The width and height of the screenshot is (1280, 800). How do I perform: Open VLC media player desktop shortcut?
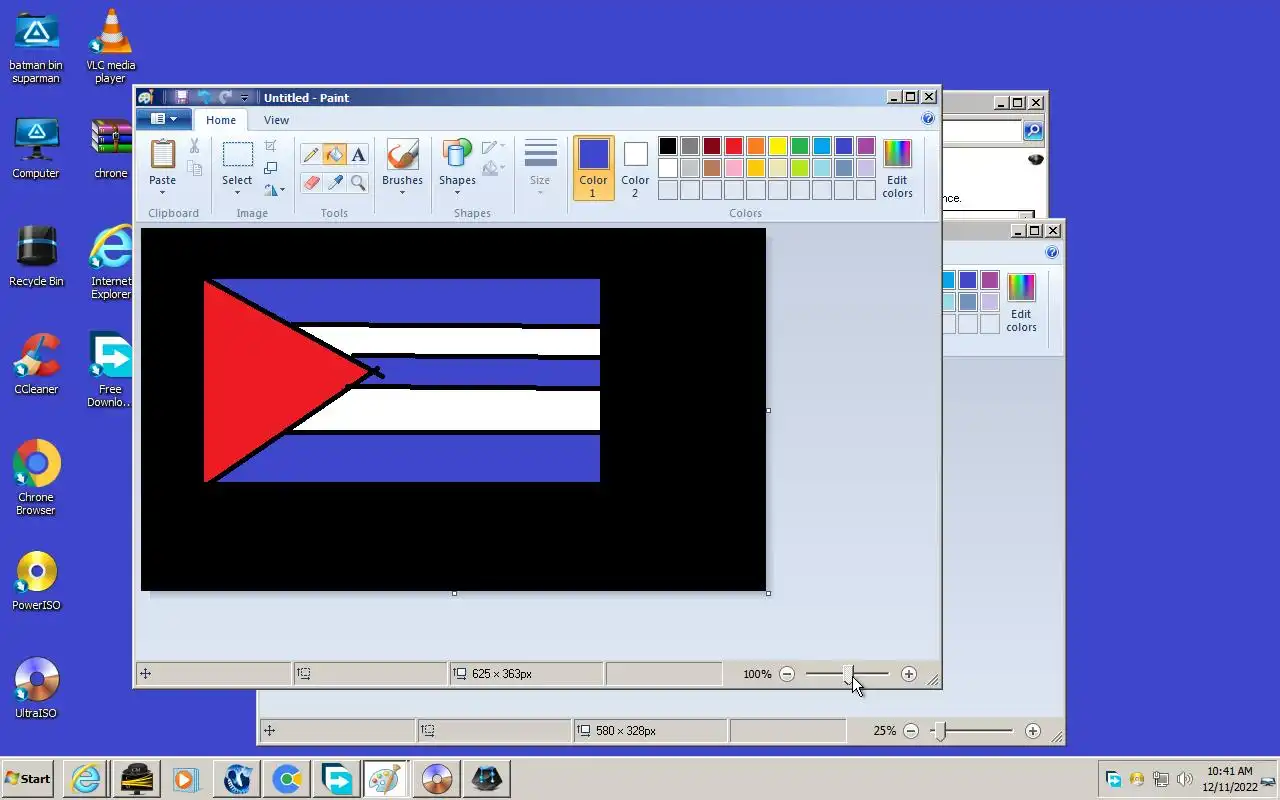coord(110,46)
